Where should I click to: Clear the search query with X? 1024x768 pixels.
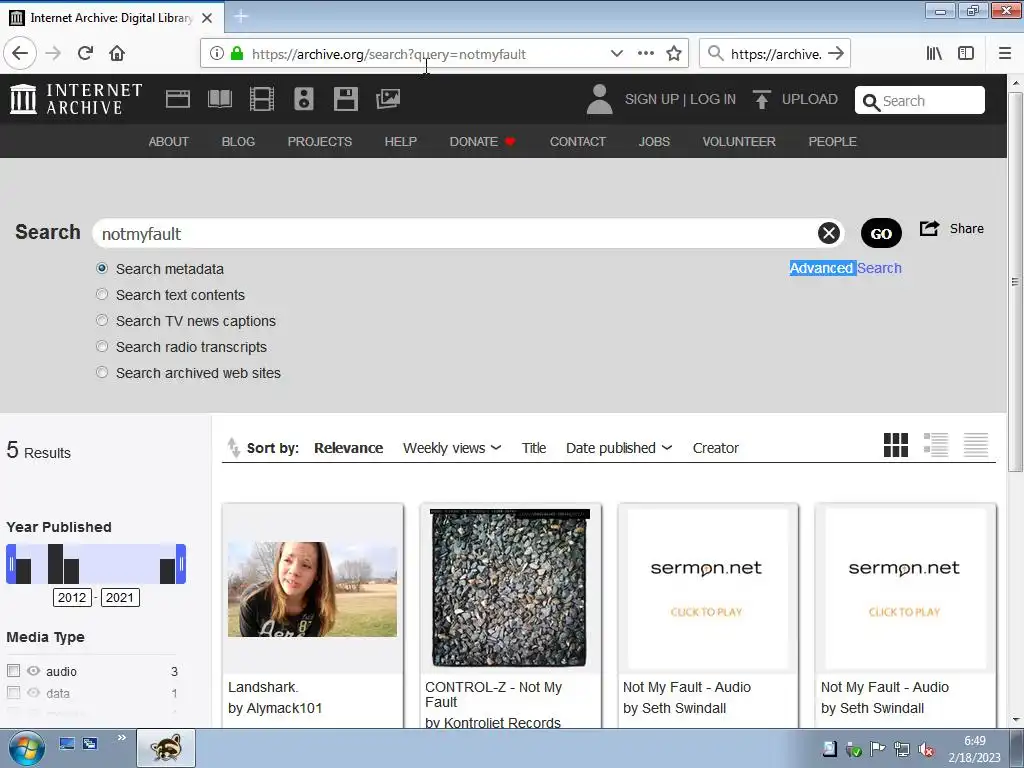click(x=829, y=233)
